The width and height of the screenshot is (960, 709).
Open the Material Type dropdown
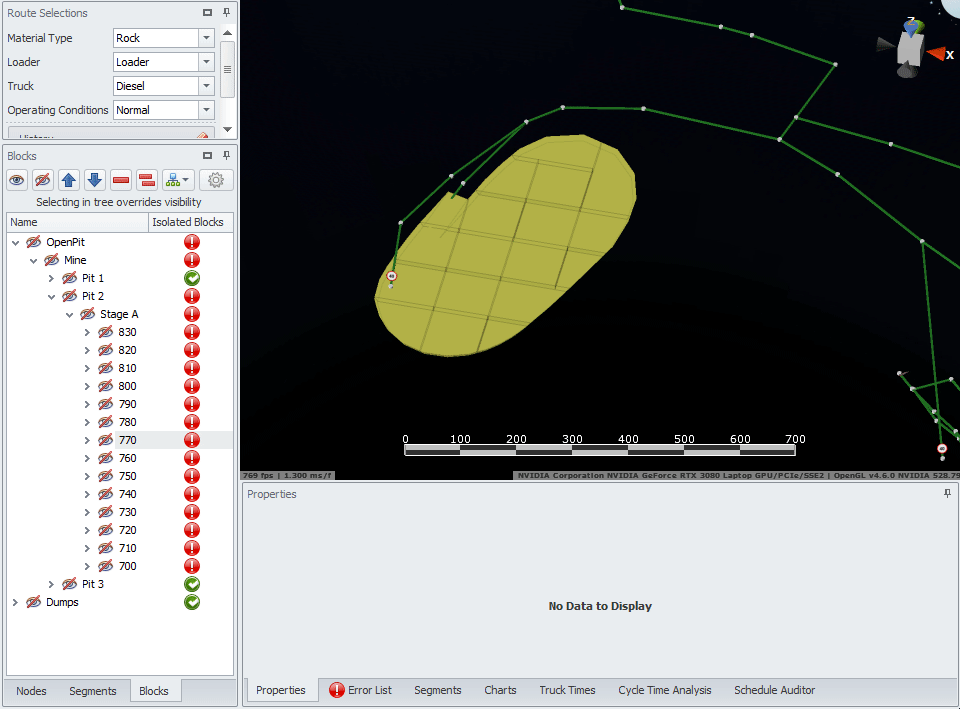[206, 38]
